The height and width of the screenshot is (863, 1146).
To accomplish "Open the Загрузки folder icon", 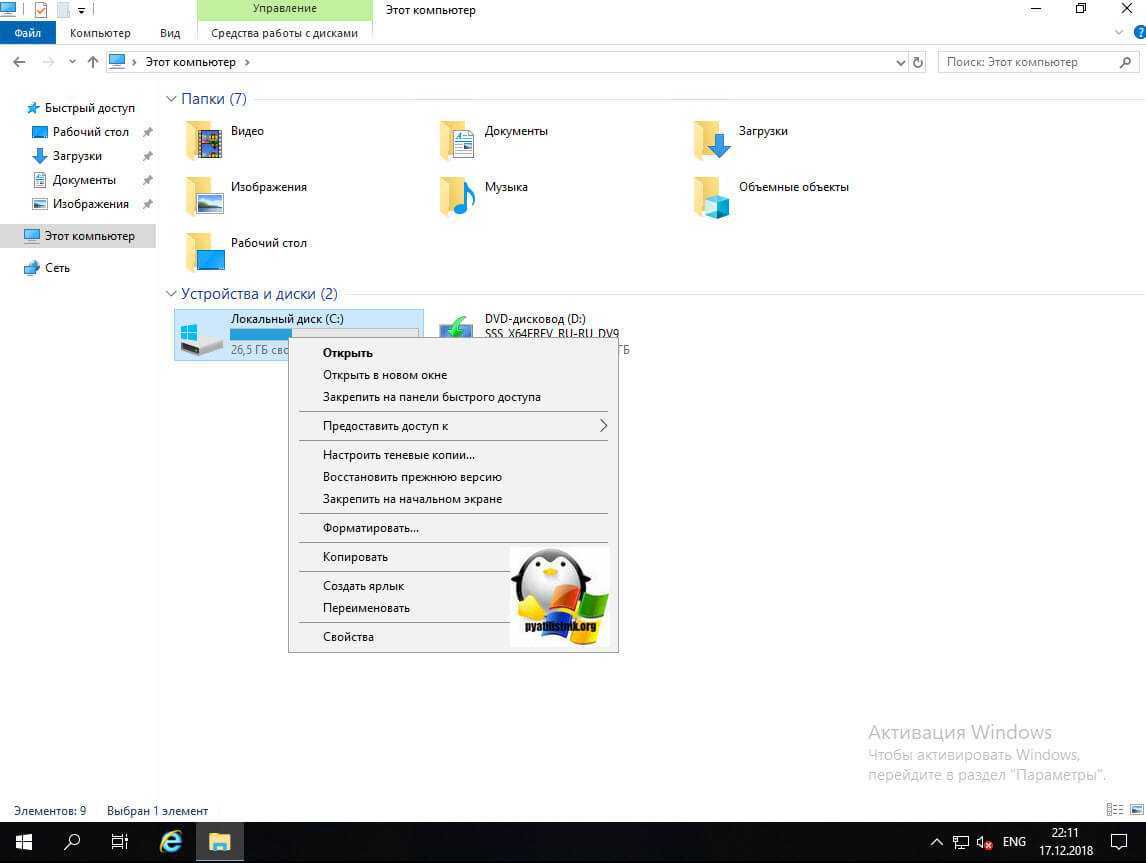I will (x=712, y=141).
